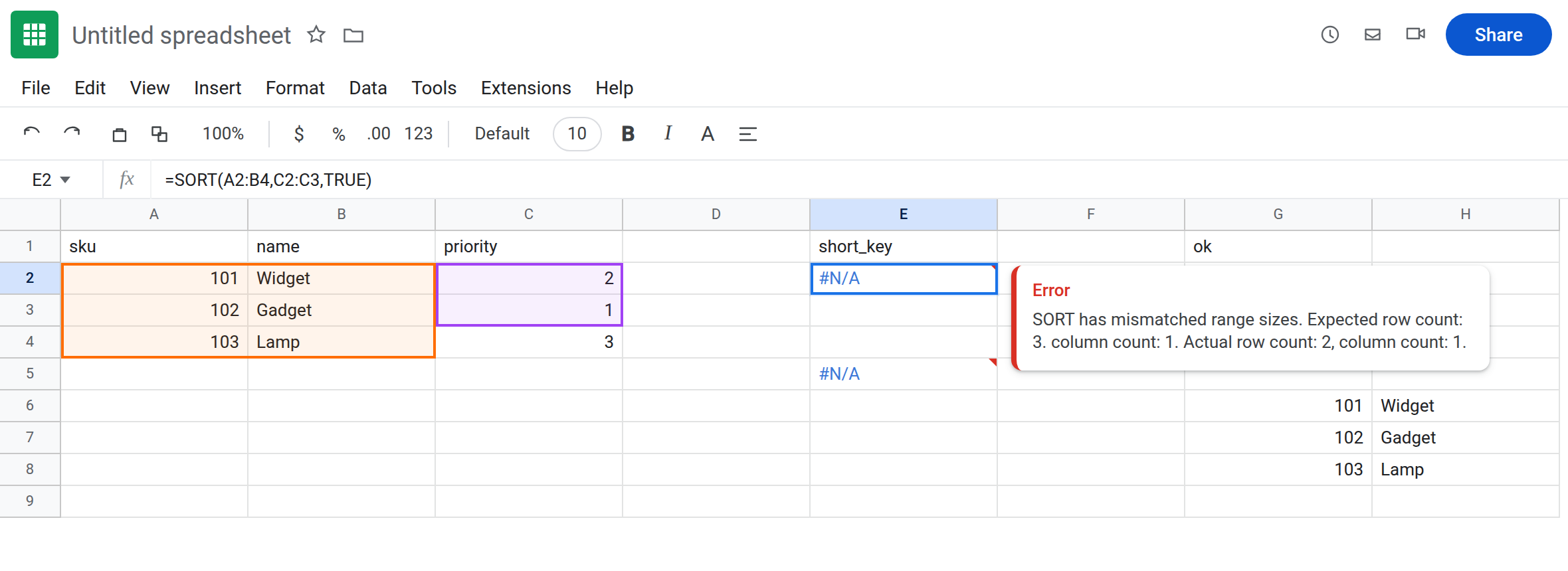Image resolution: width=1568 pixels, height=571 pixels.
Task: Open comments icon next to clock
Action: pyautogui.click(x=1373, y=35)
